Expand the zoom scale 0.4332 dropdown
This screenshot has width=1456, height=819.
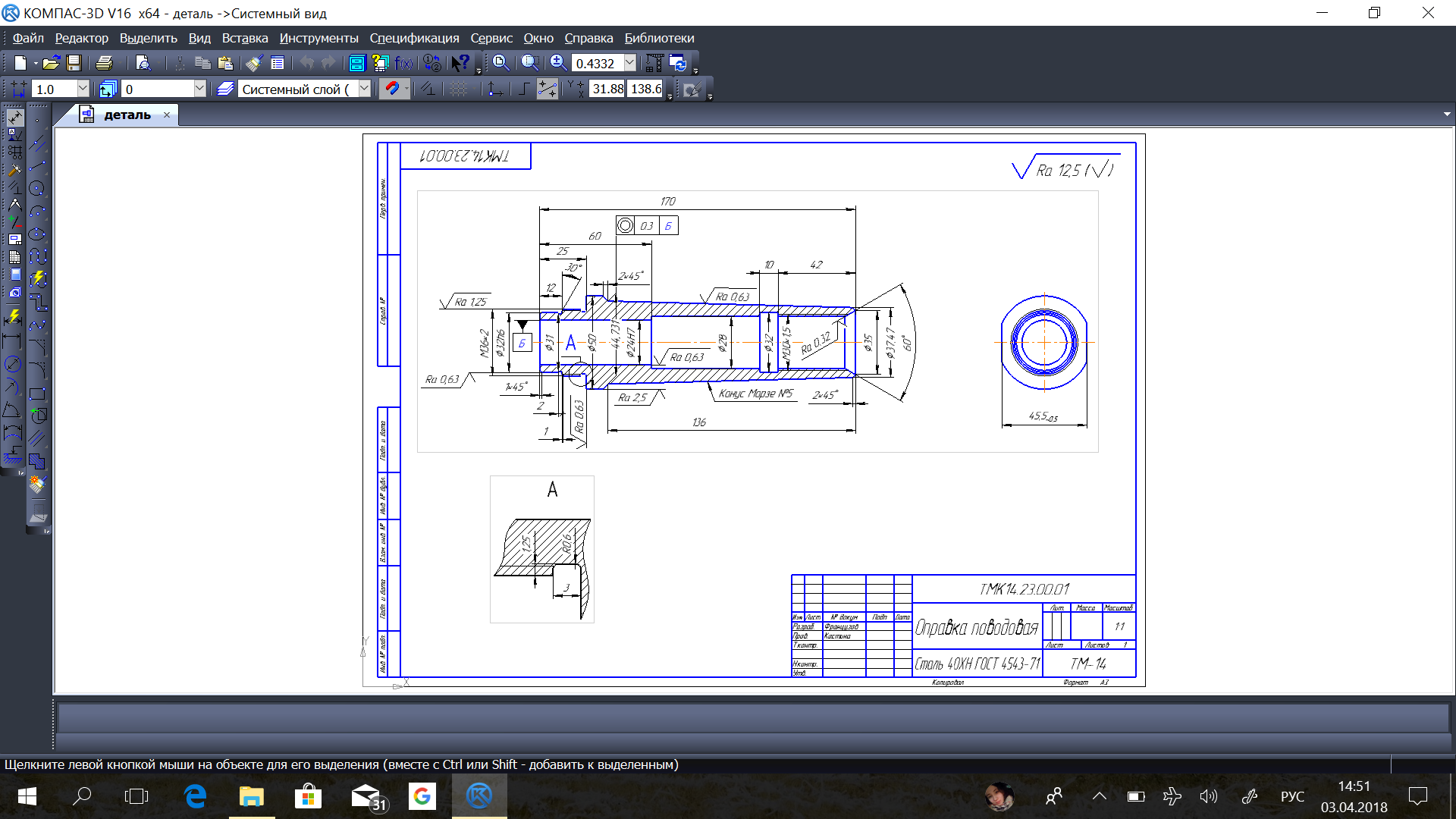629,63
